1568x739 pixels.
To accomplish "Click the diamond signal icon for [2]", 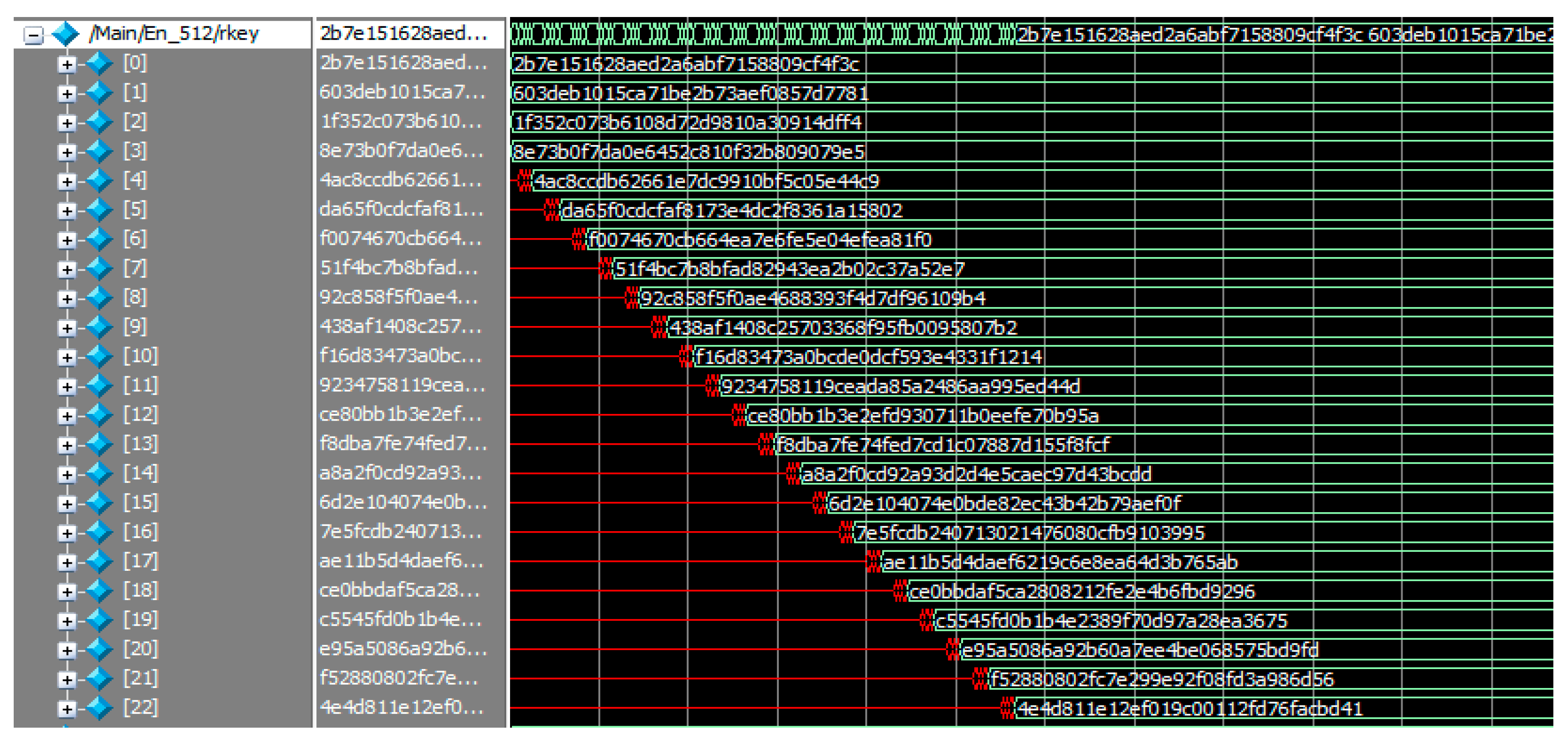I will tap(99, 122).
